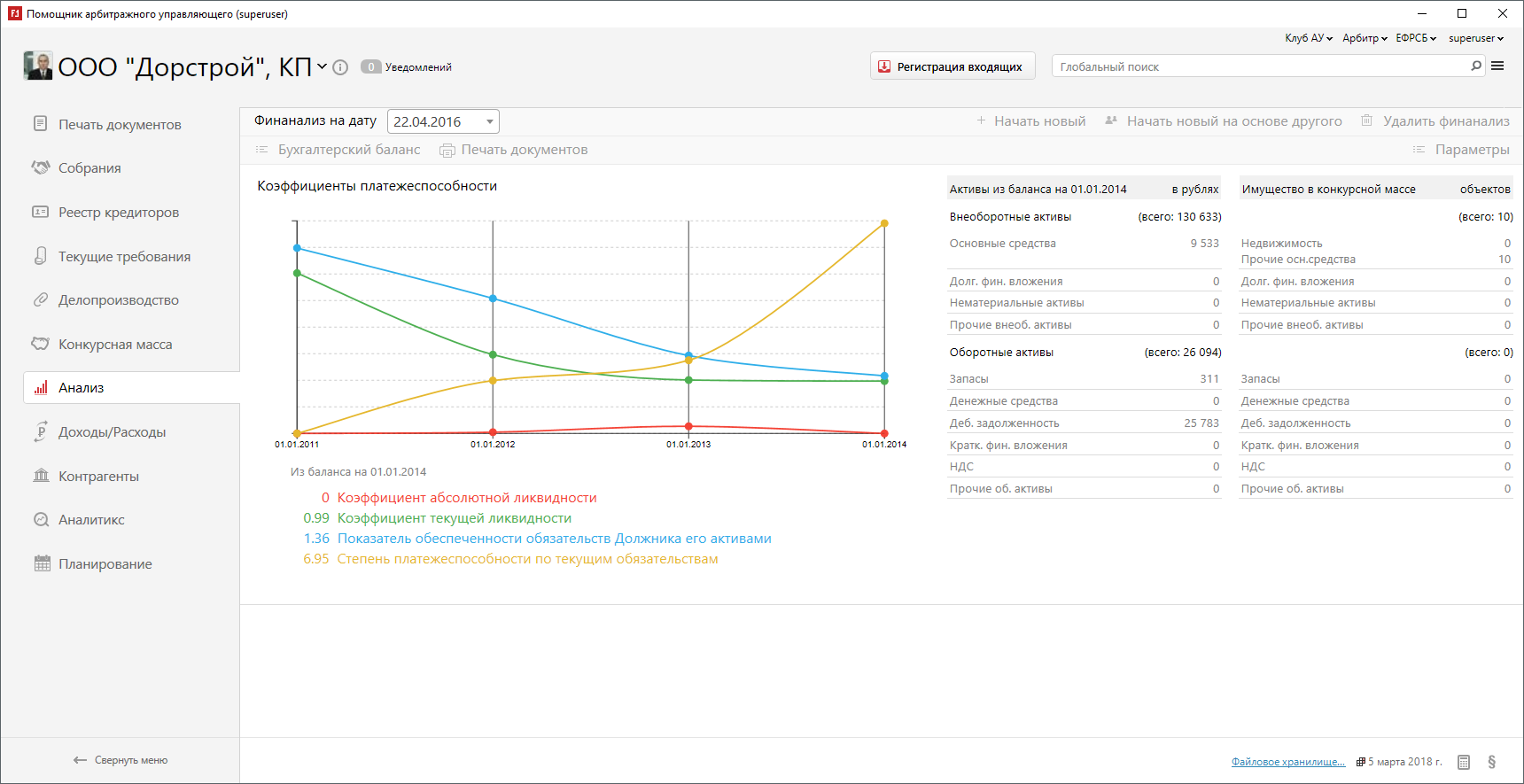Focus the Глобальный поиск input field
The image size is (1524, 784).
pos(1258,66)
